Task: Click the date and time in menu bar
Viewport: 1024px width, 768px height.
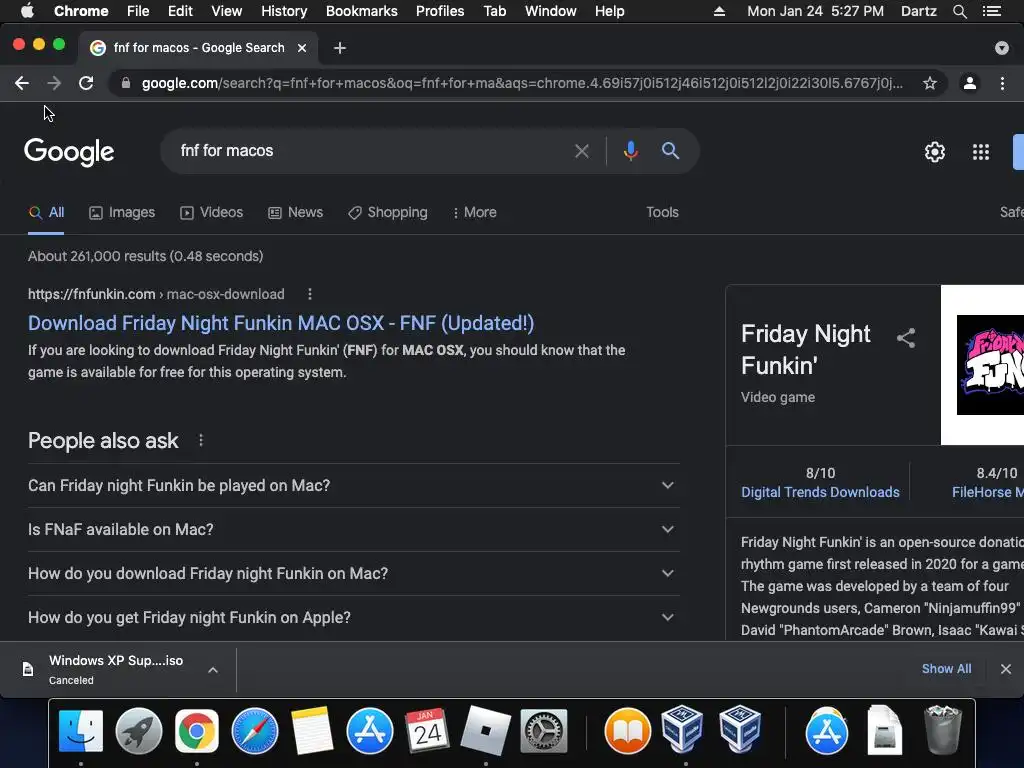Action: [815, 11]
